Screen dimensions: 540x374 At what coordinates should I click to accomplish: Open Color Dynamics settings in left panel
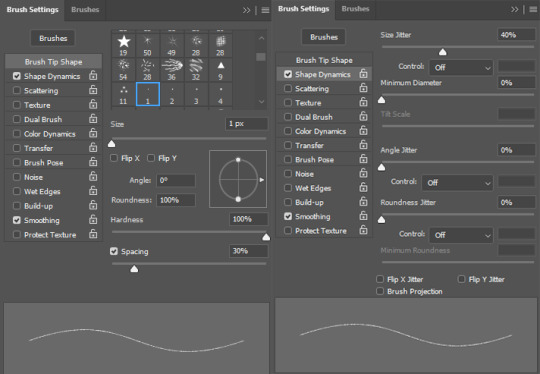point(50,134)
